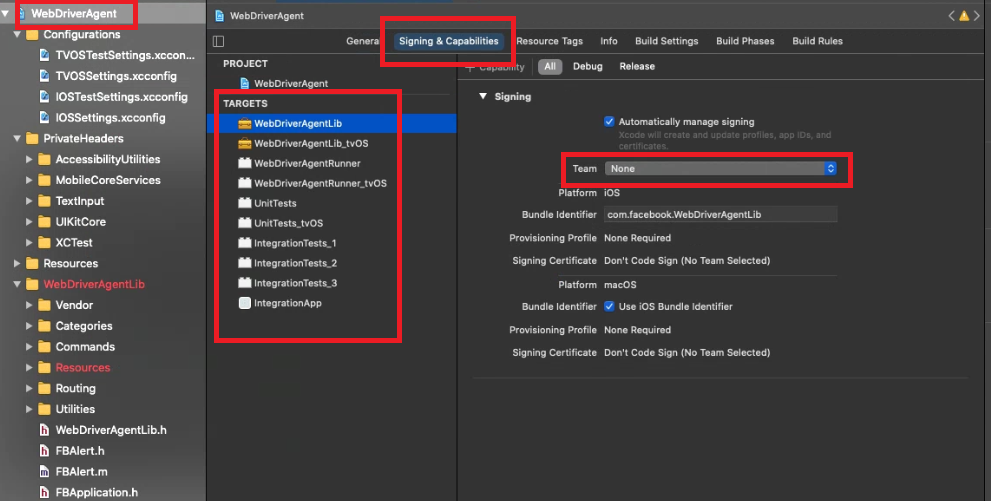Click the IOSSettings.xcconfig file icon
Image resolution: width=991 pixels, height=501 pixels.
click(44, 118)
